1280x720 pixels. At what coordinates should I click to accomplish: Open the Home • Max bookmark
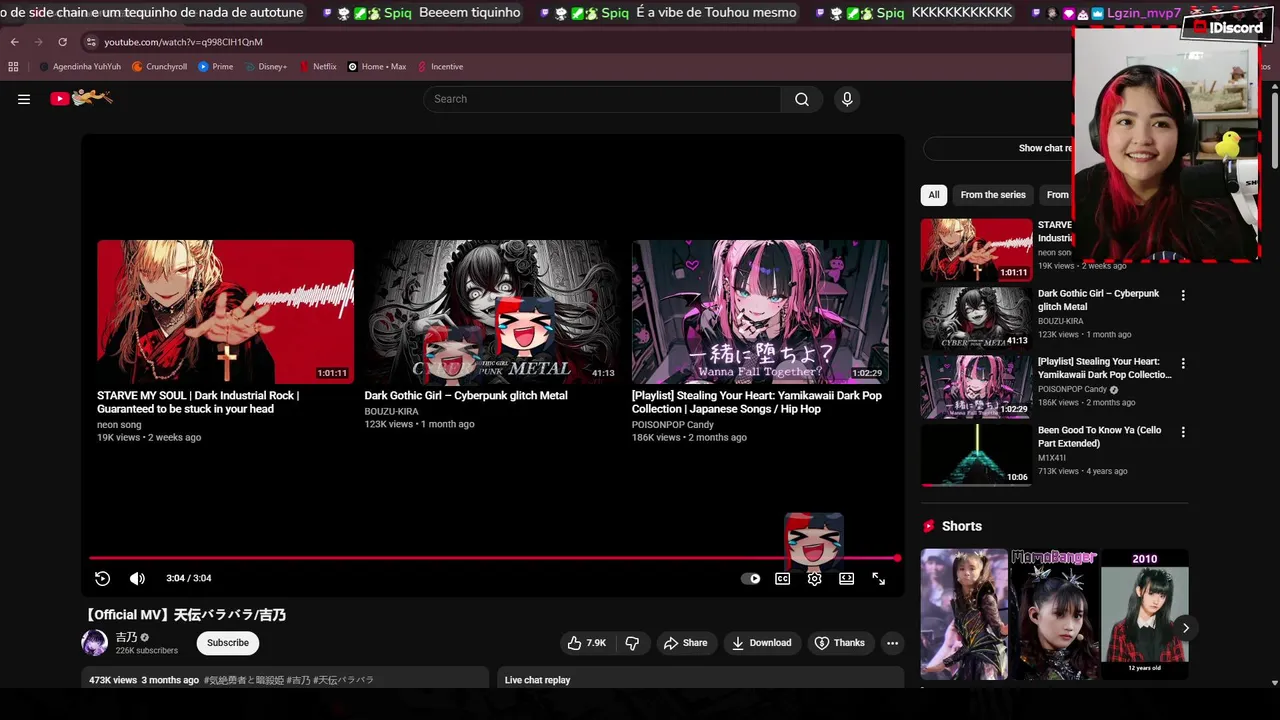[x=377, y=67]
